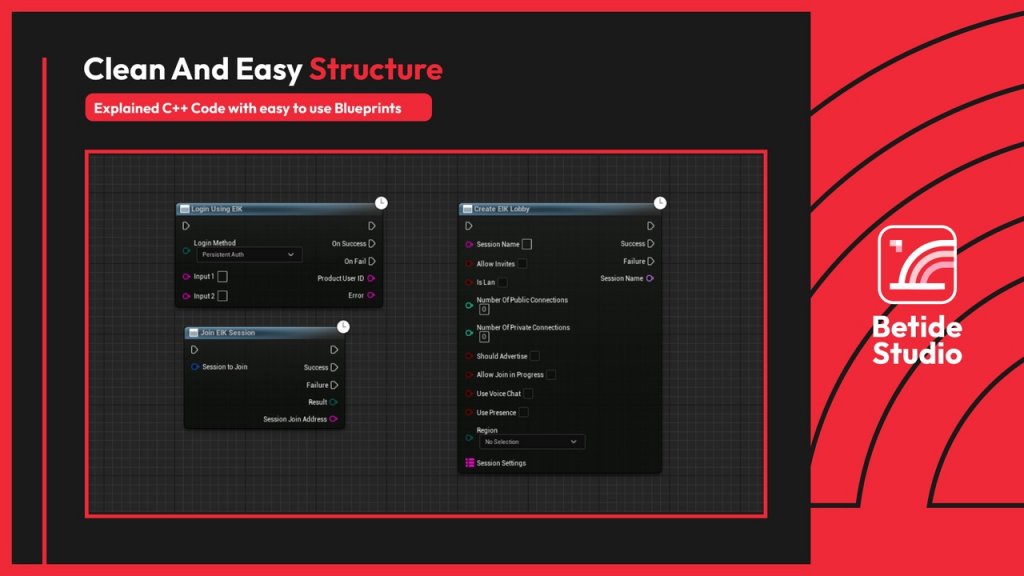Click the Region input pin
Viewport: 1024px width, 576px height.
(469, 438)
